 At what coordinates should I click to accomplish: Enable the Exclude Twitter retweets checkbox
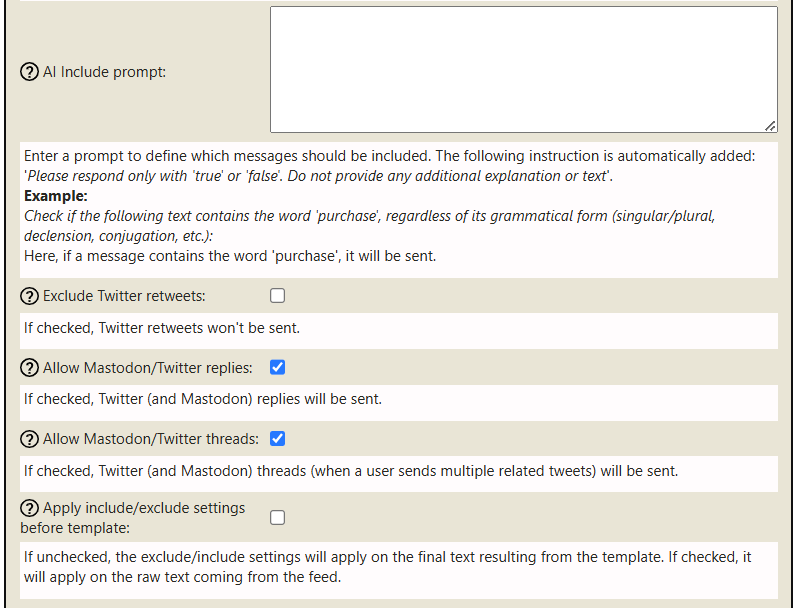click(278, 296)
